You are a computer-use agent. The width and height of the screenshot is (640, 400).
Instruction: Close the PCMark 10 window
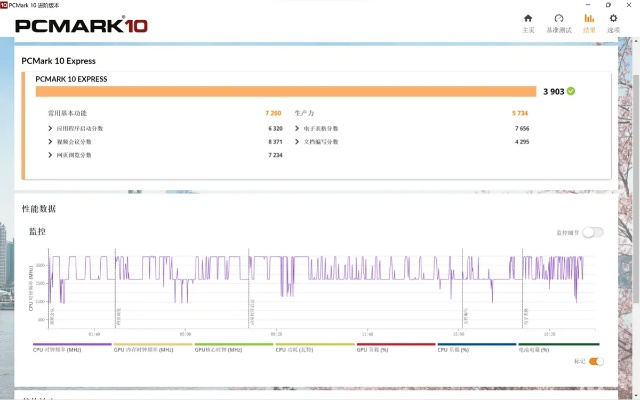(x=627, y=4)
